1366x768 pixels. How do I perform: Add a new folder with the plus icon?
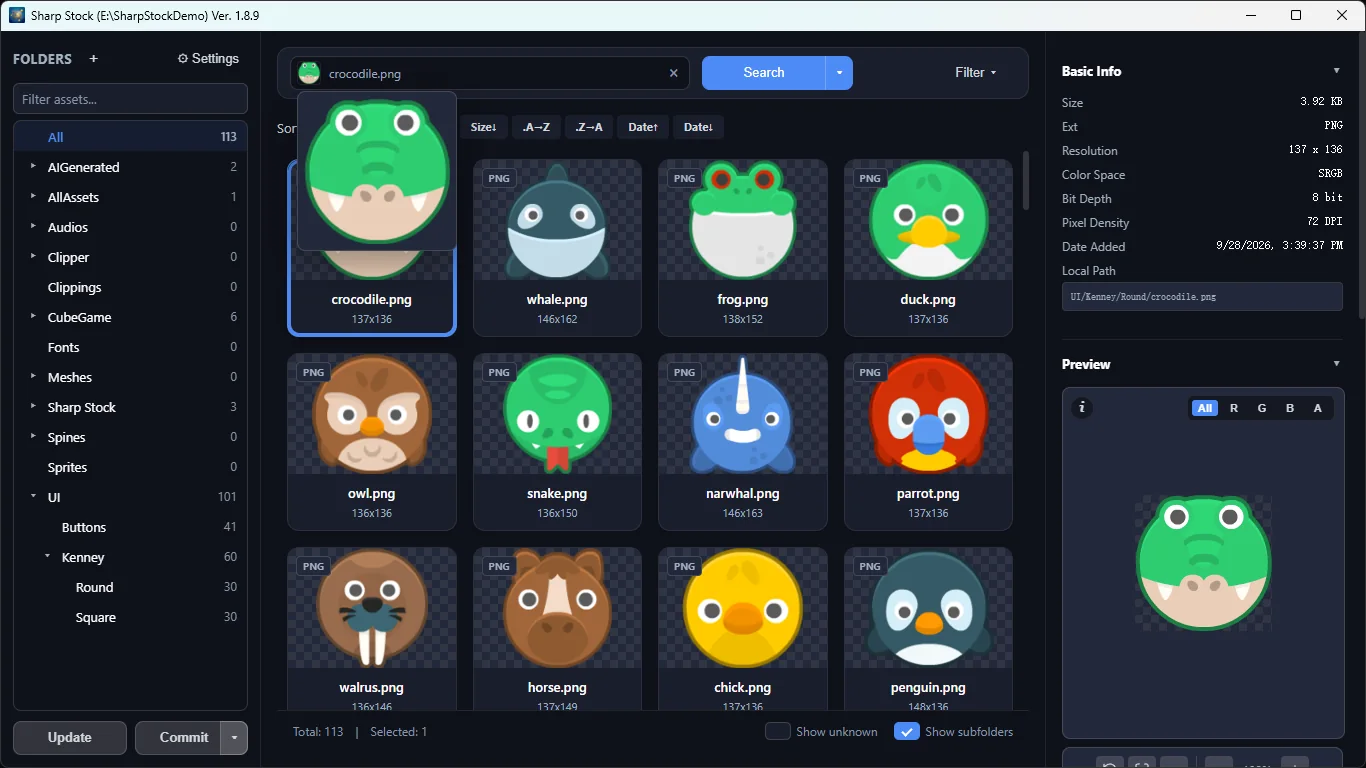[x=94, y=59]
